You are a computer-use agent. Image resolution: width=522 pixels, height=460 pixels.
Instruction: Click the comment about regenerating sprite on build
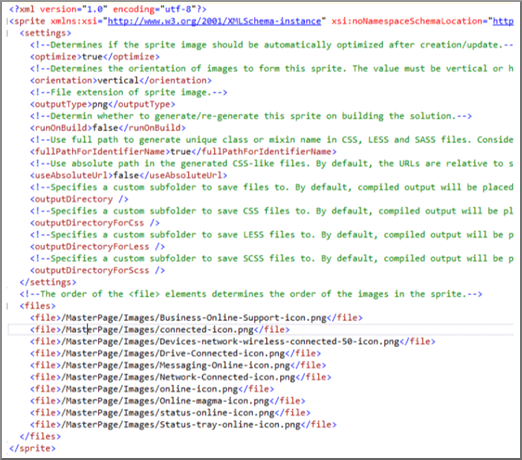[x=251, y=116]
